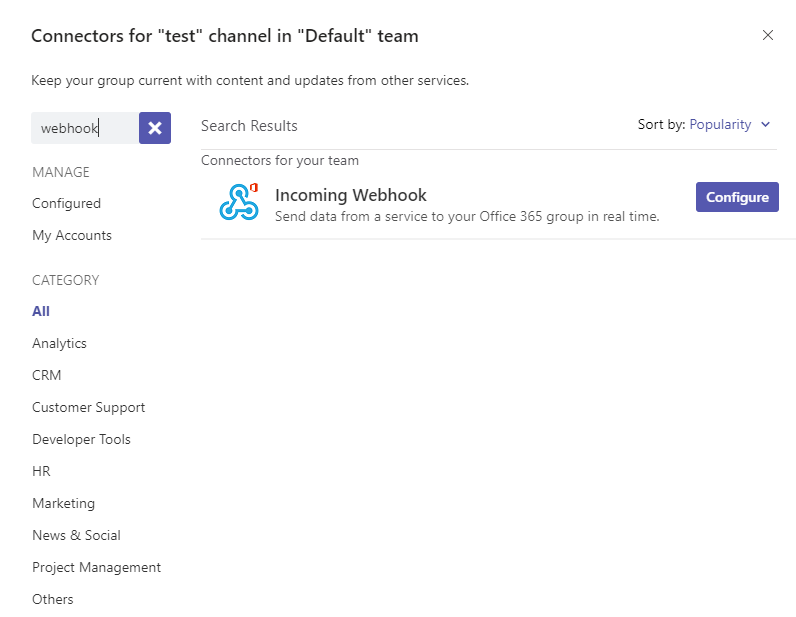Select the All category
The width and height of the screenshot is (796, 617).
tap(41, 311)
